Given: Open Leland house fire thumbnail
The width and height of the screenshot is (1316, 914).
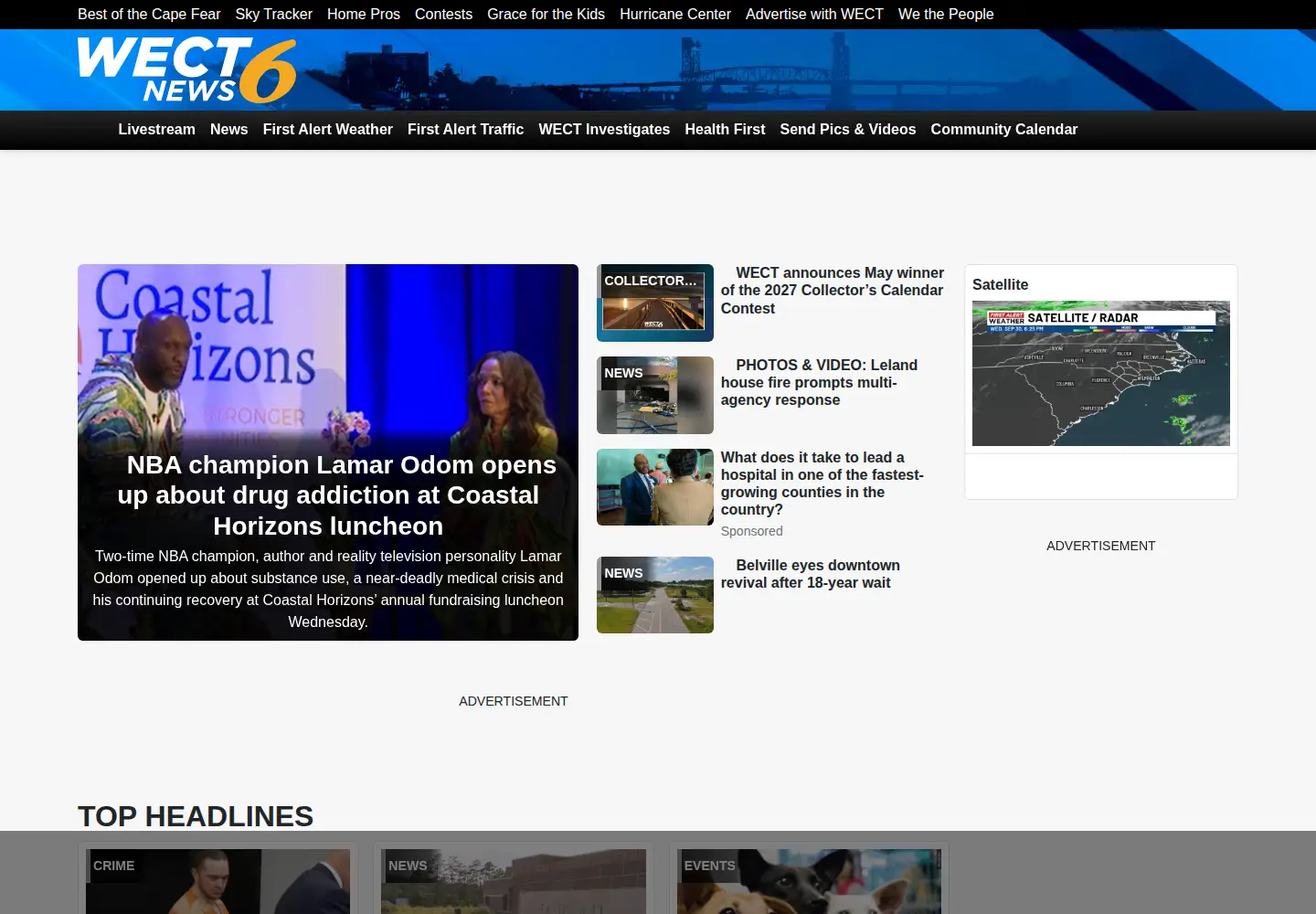Looking at the screenshot, I should click(655, 395).
